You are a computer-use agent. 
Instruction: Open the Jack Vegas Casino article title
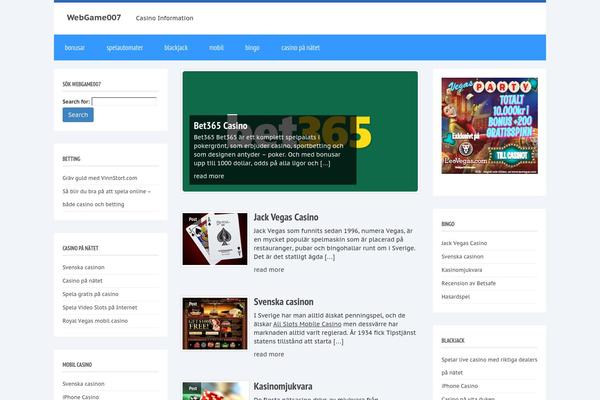coord(286,217)
